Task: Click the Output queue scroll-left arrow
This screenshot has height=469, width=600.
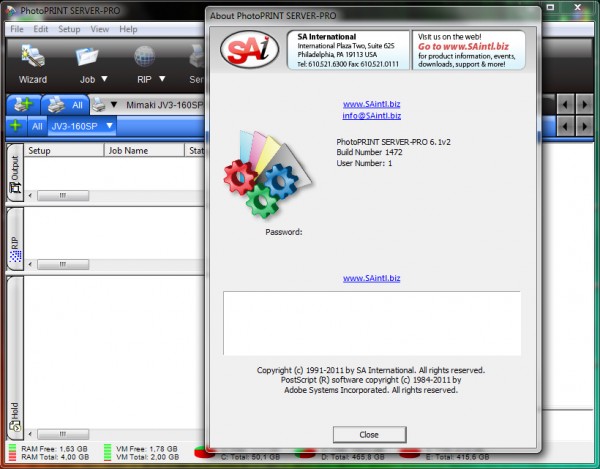Action: 30,196
